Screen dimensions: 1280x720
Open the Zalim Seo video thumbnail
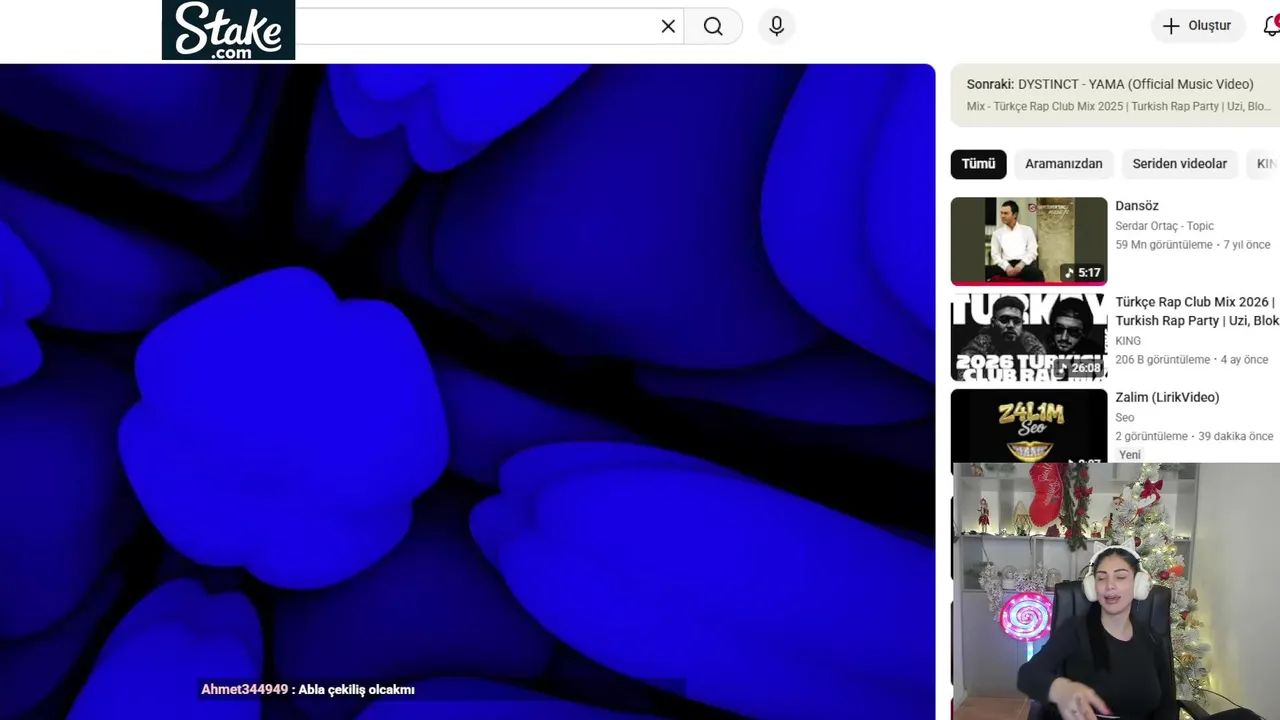pos(1029,426)
